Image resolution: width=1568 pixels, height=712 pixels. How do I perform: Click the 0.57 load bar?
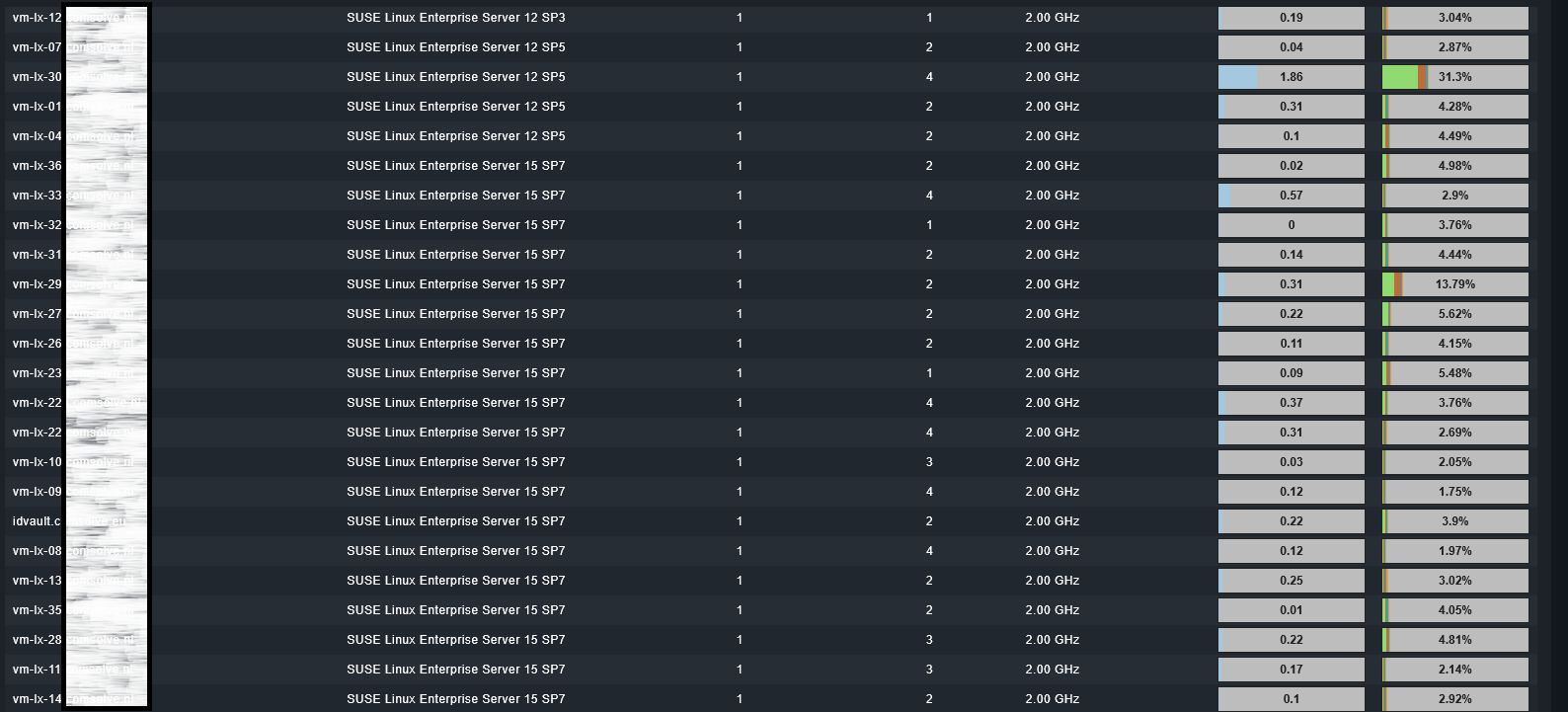(x=1291, y=196)
